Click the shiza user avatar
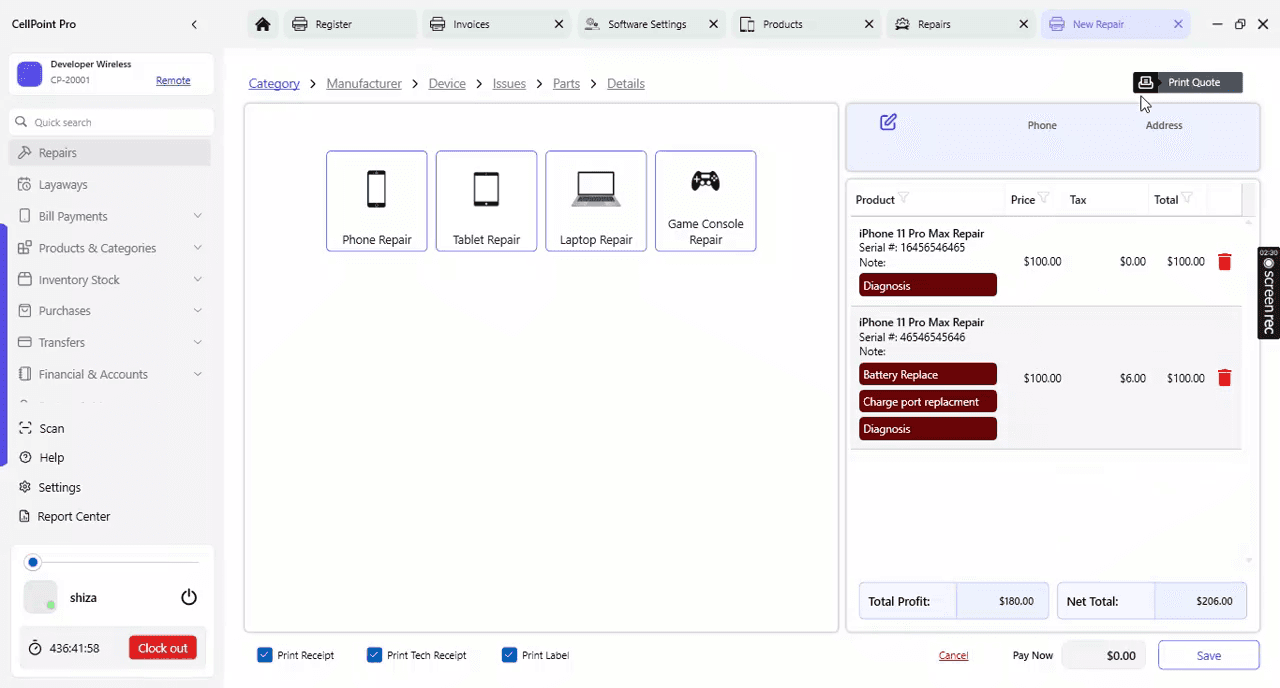This screenshot has width=1280, height=688. pos(40,597)
